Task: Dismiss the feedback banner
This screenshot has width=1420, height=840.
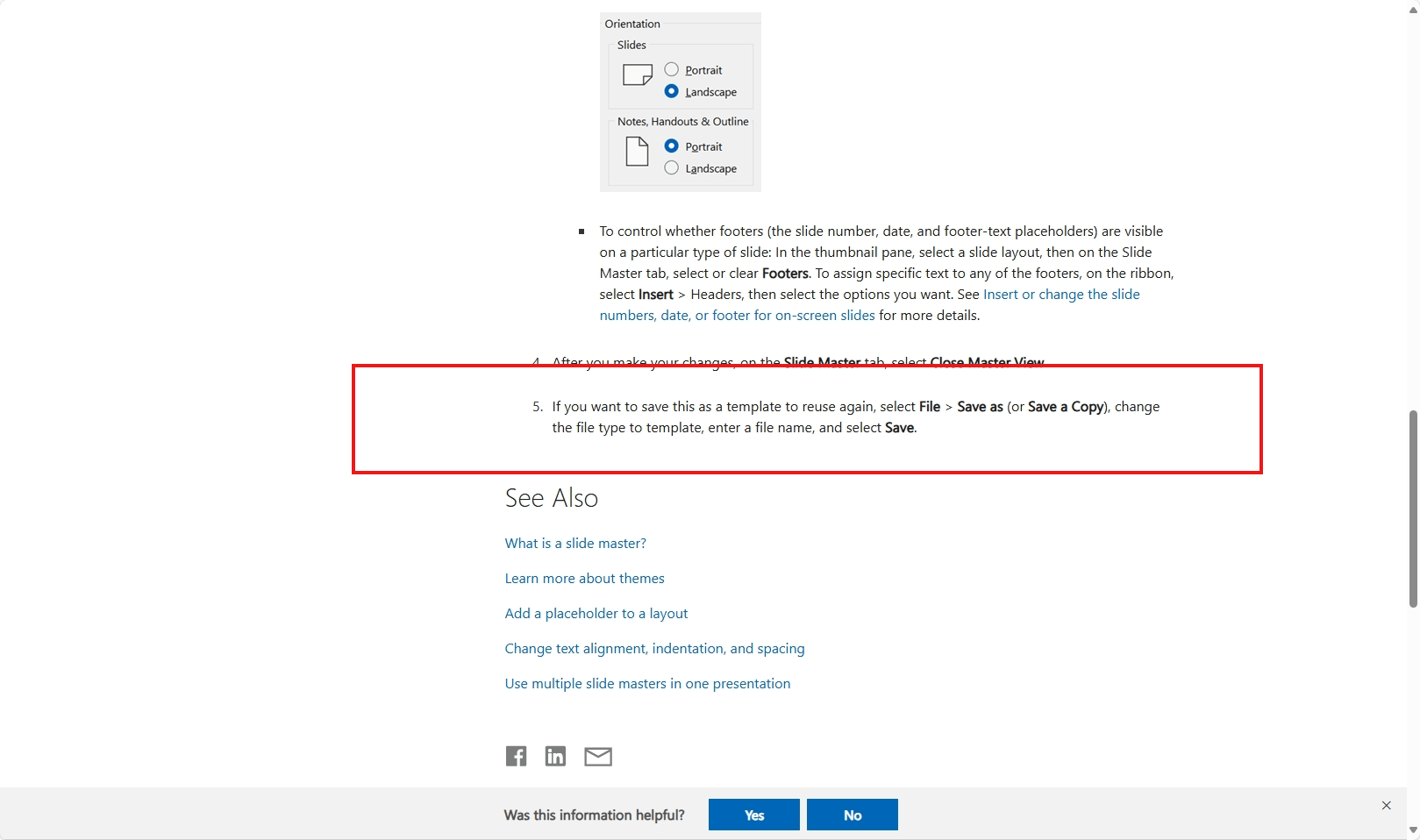Action: (1386, 805)
